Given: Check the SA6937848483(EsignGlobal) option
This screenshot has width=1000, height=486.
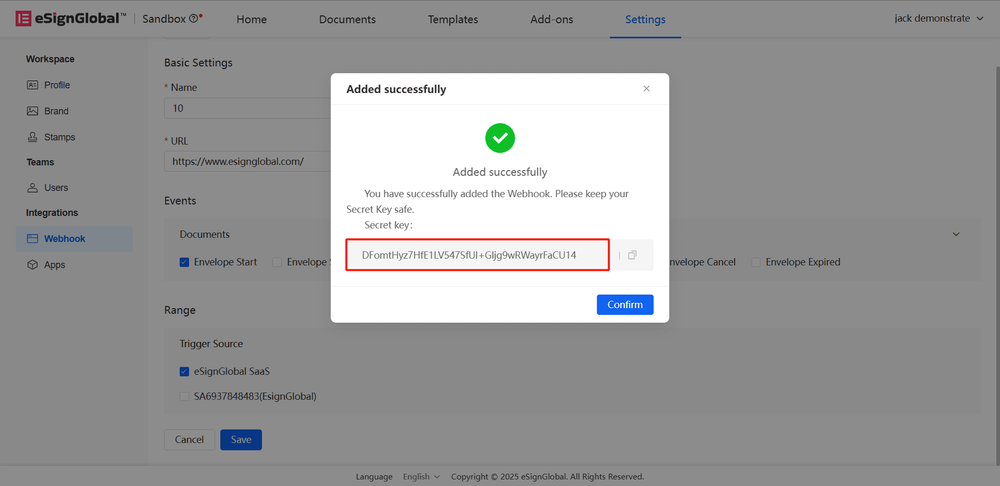Looking at the screenshot, I should (x=184, y=396).
